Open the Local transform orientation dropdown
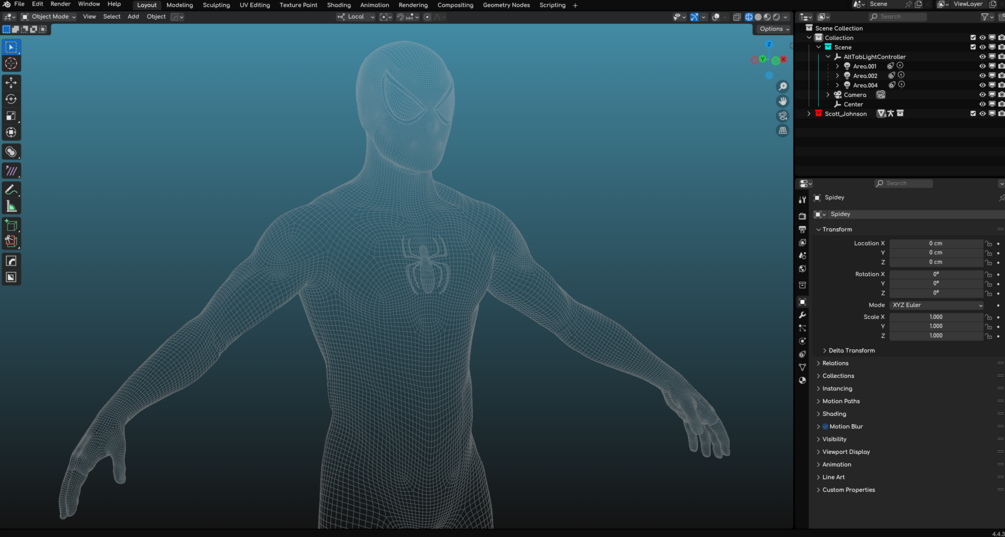 coord(356,17)
